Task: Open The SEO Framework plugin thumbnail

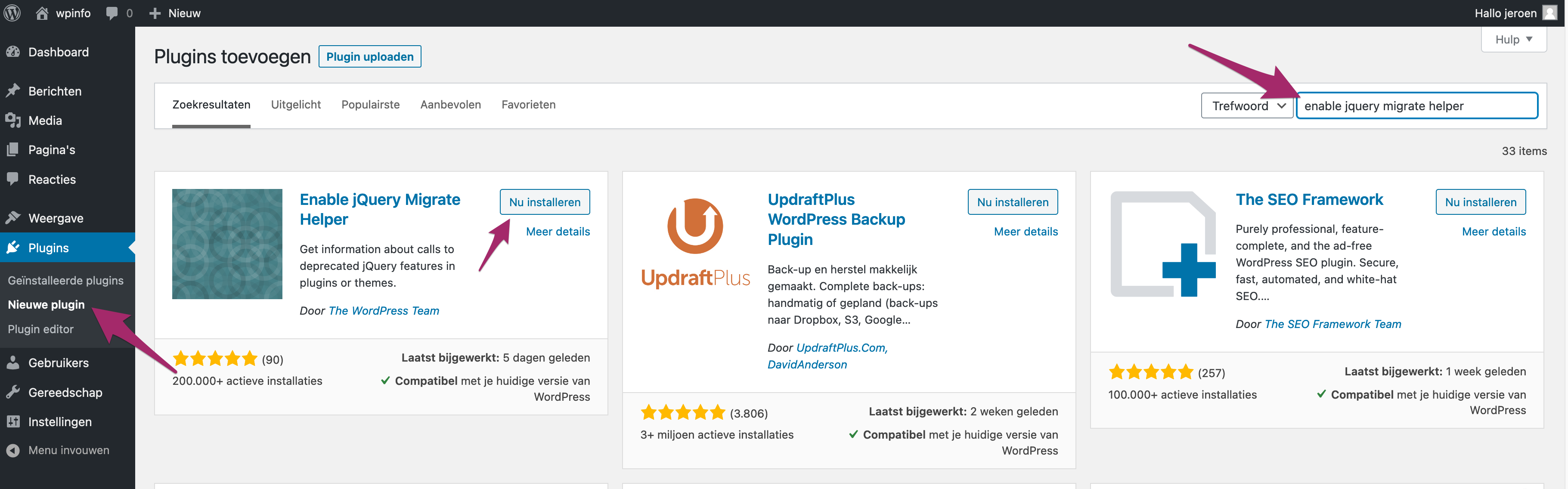Action: pyautogui.click(x=1163, y=244)
